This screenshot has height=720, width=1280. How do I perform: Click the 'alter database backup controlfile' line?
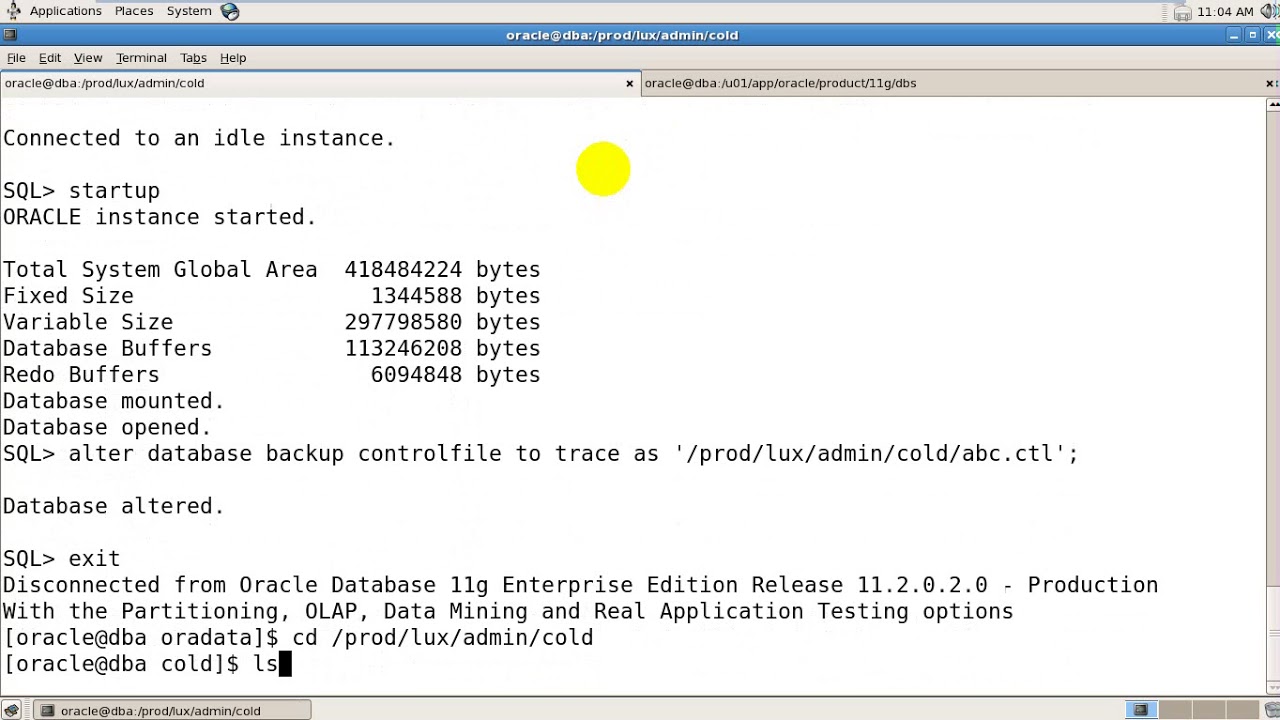540,454
